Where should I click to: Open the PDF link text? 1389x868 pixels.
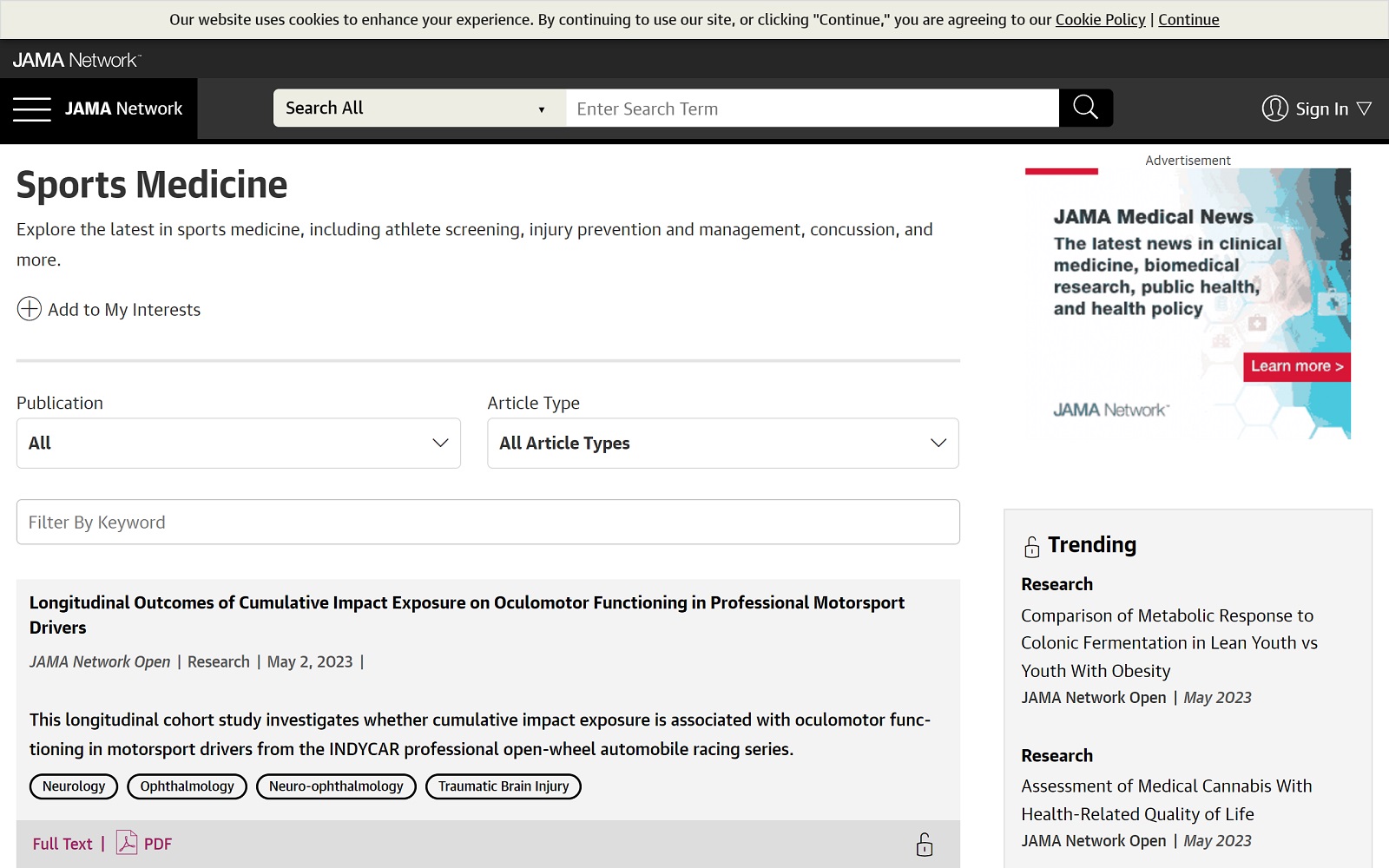(158, 844)
